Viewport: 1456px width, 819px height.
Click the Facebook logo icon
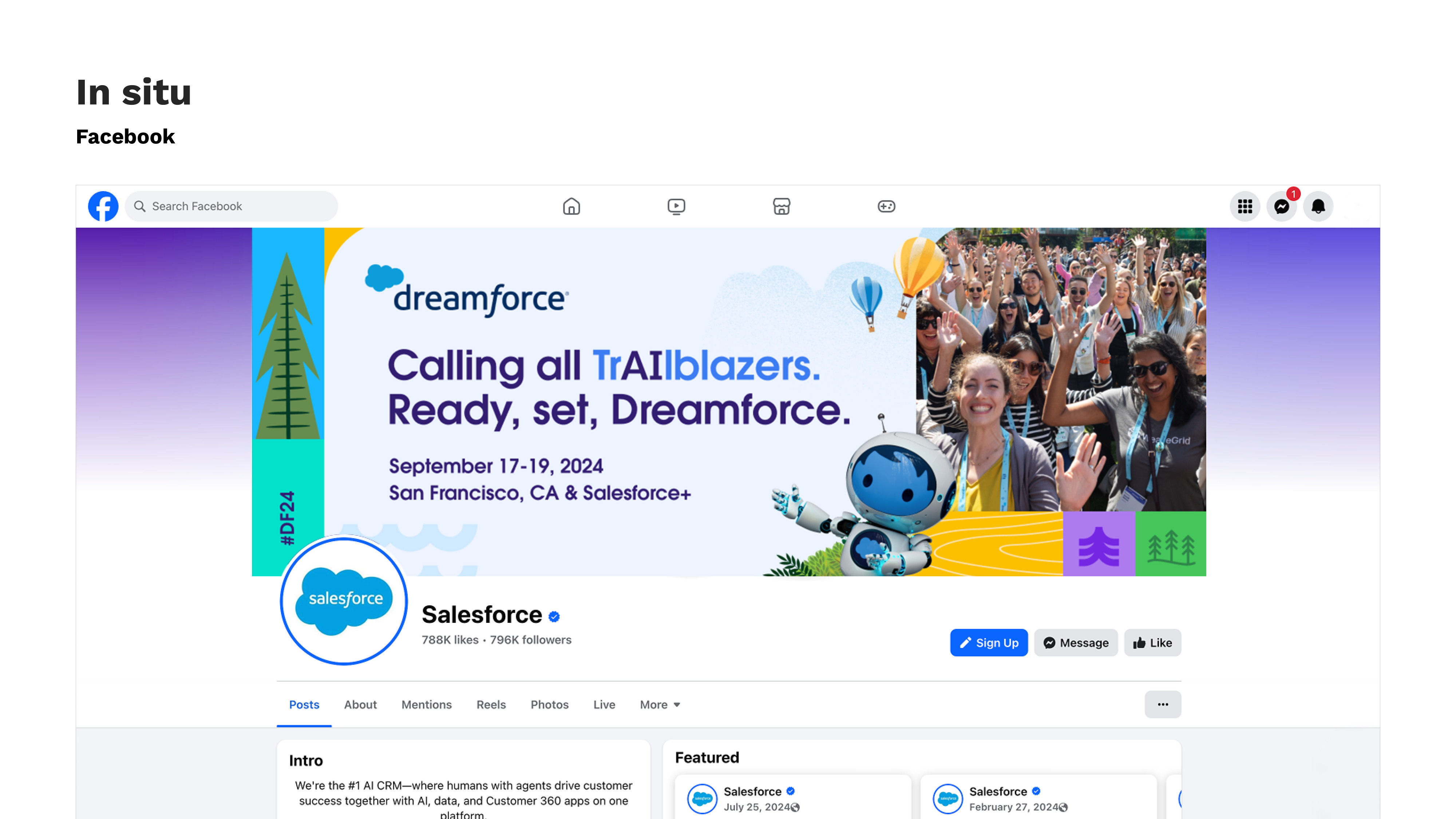click(x=103, y=206)
